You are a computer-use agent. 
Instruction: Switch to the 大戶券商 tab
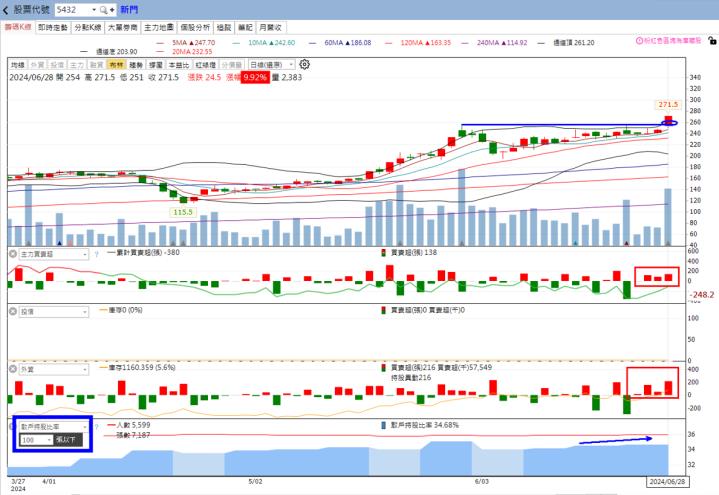(x=123, y=28)
